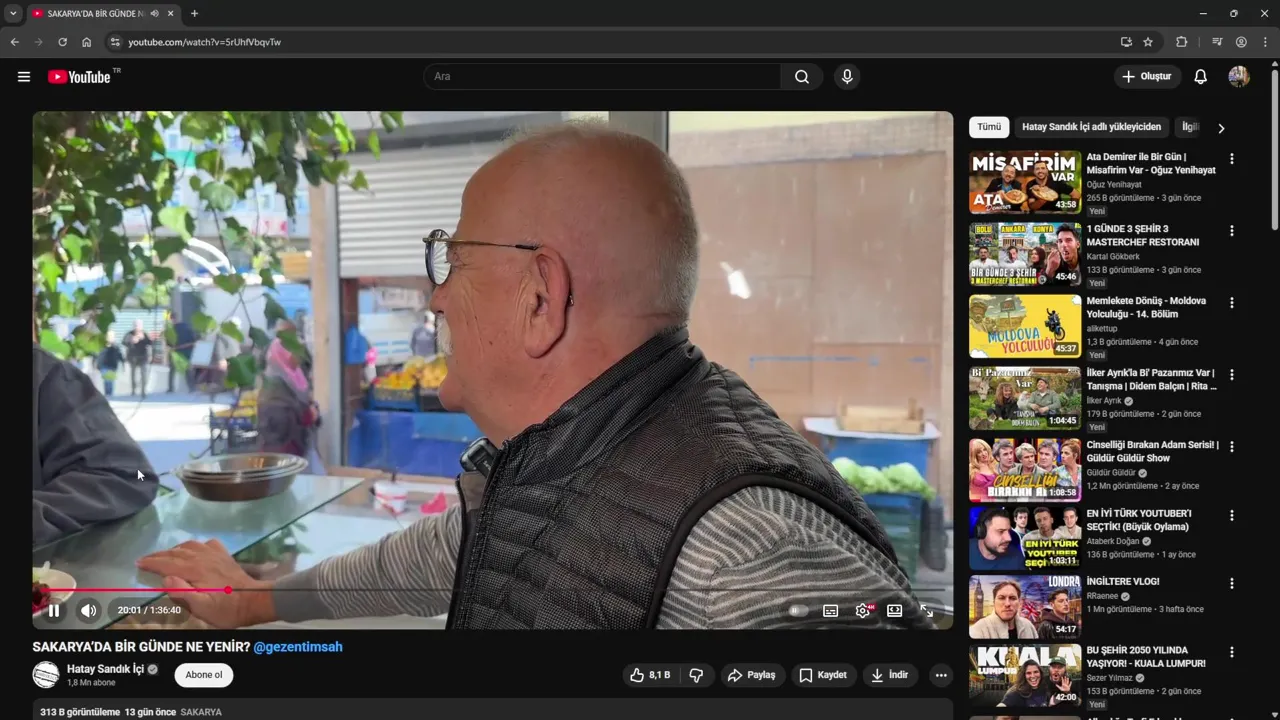Close the SAKARYA'DA BİR GÜNDE tab

click(x=170, y=14)
